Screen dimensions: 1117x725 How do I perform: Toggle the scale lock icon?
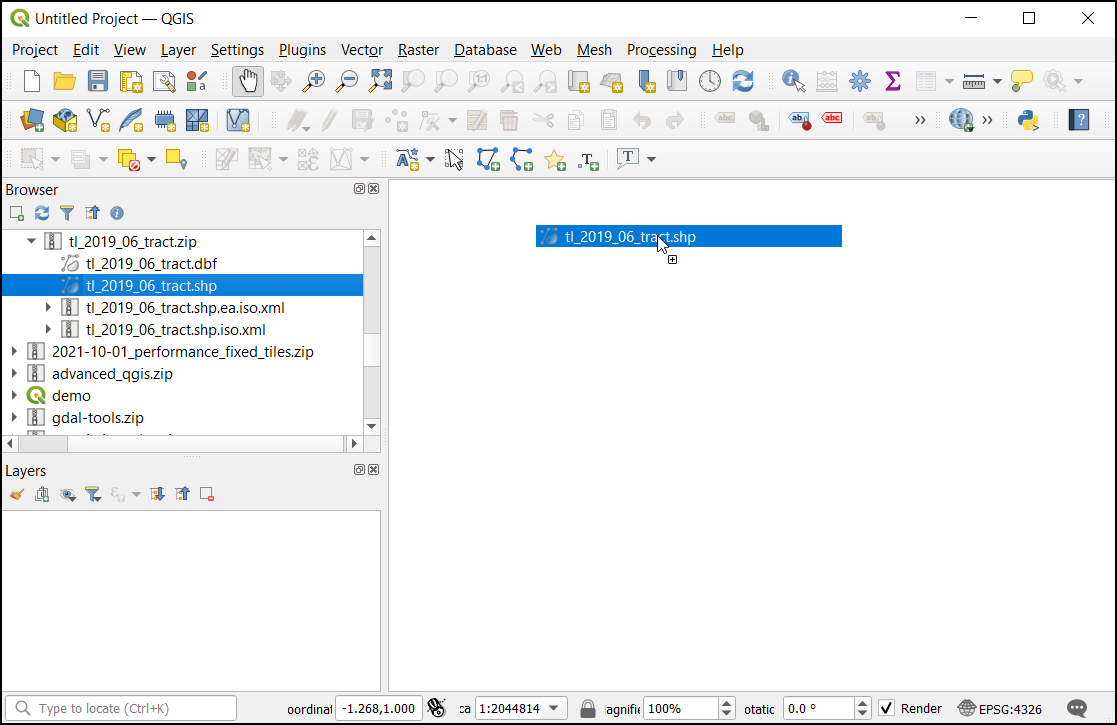[x=588, y=708]
